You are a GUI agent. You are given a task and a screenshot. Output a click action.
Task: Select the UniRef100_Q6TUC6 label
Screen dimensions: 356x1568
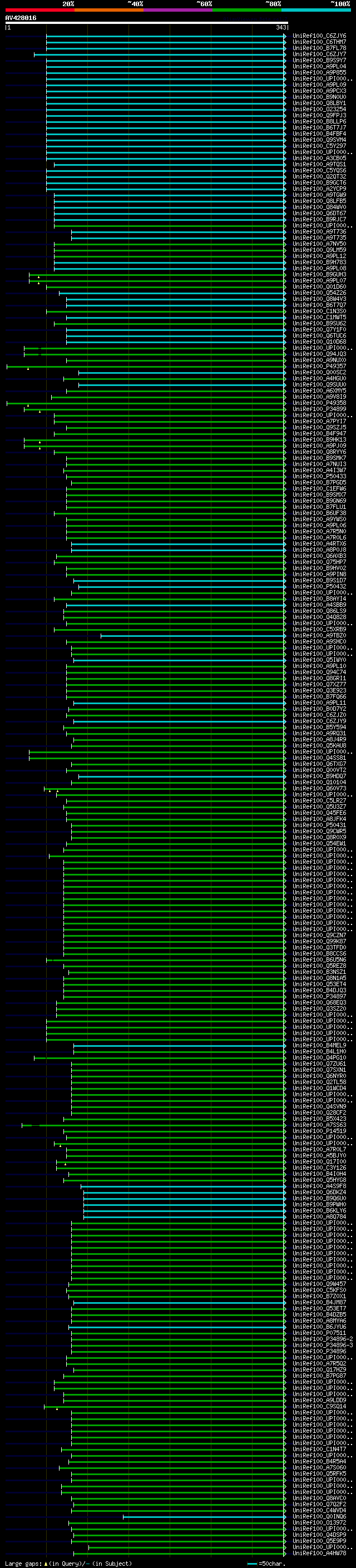[x=319, y=336]
